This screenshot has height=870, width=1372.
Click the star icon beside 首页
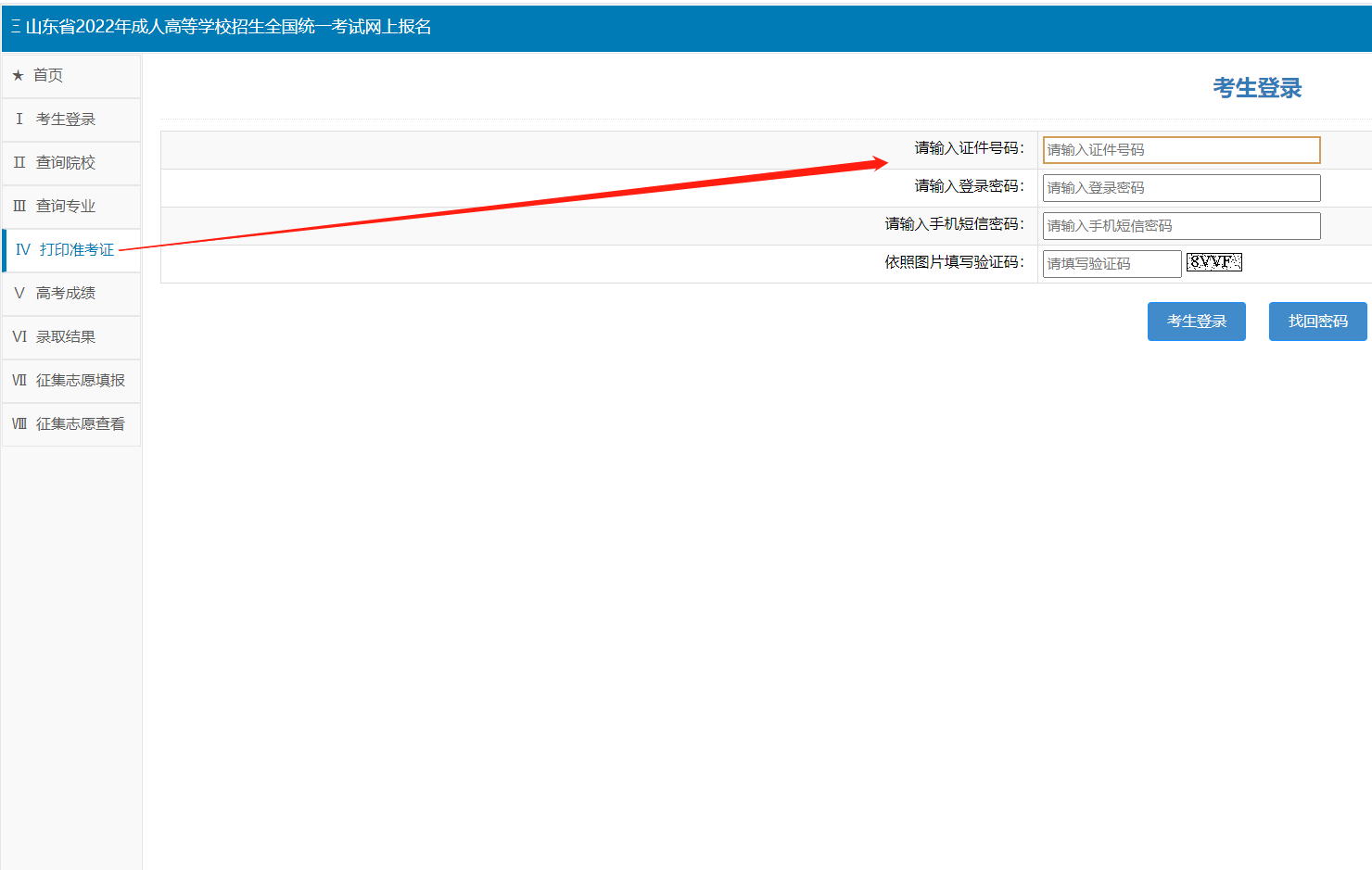click(x=18, y=76)
